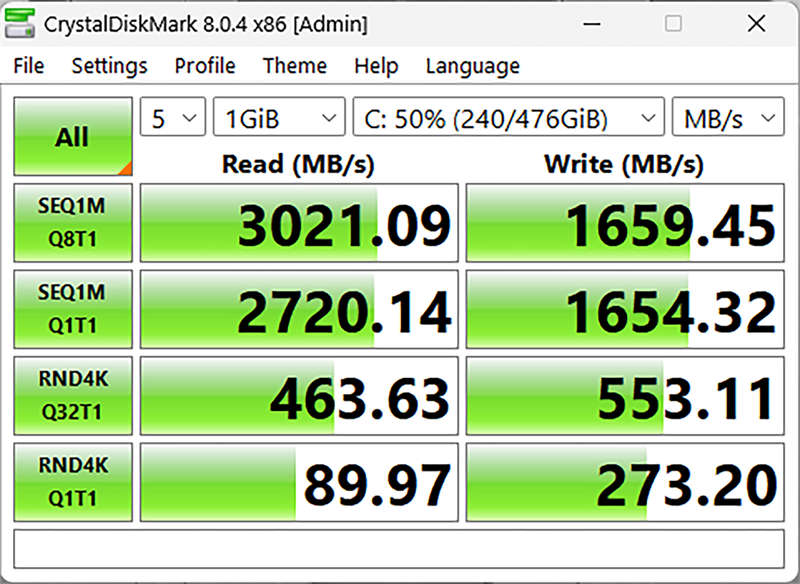Image resolution: width=800 pixels, height=584 pixels.
Task: Open the drive selector showing C: 50%
Action: click(508, 117)
